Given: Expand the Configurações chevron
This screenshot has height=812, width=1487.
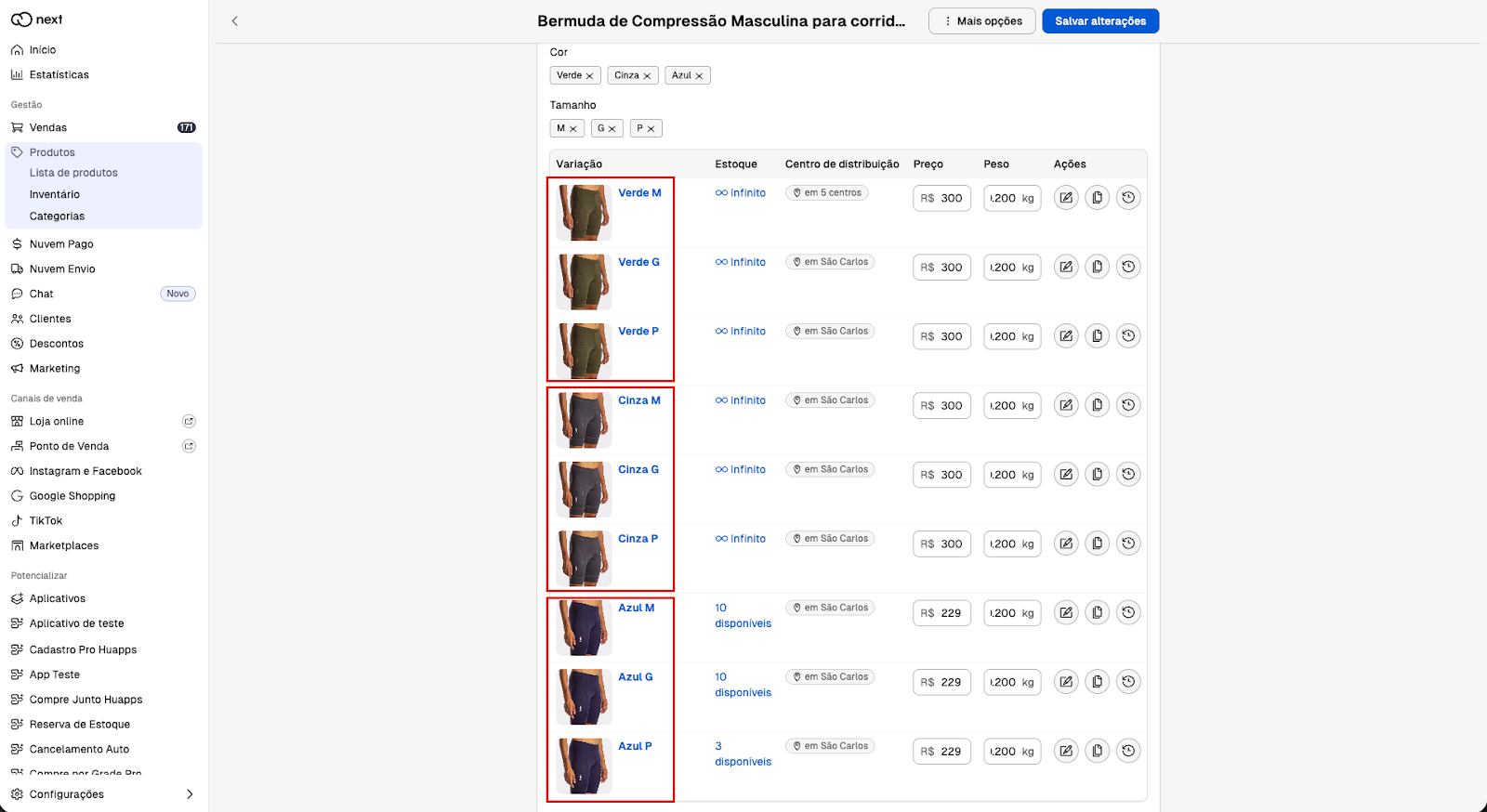Looking at the screenshot, I should click(190, 794).
